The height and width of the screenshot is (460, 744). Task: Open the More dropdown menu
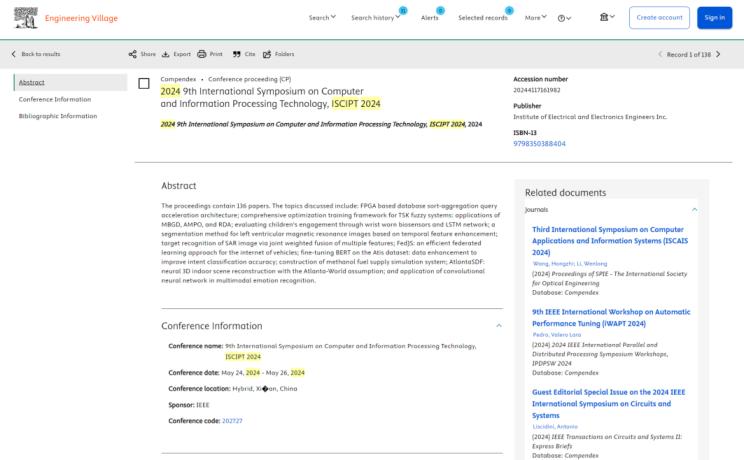536,18
